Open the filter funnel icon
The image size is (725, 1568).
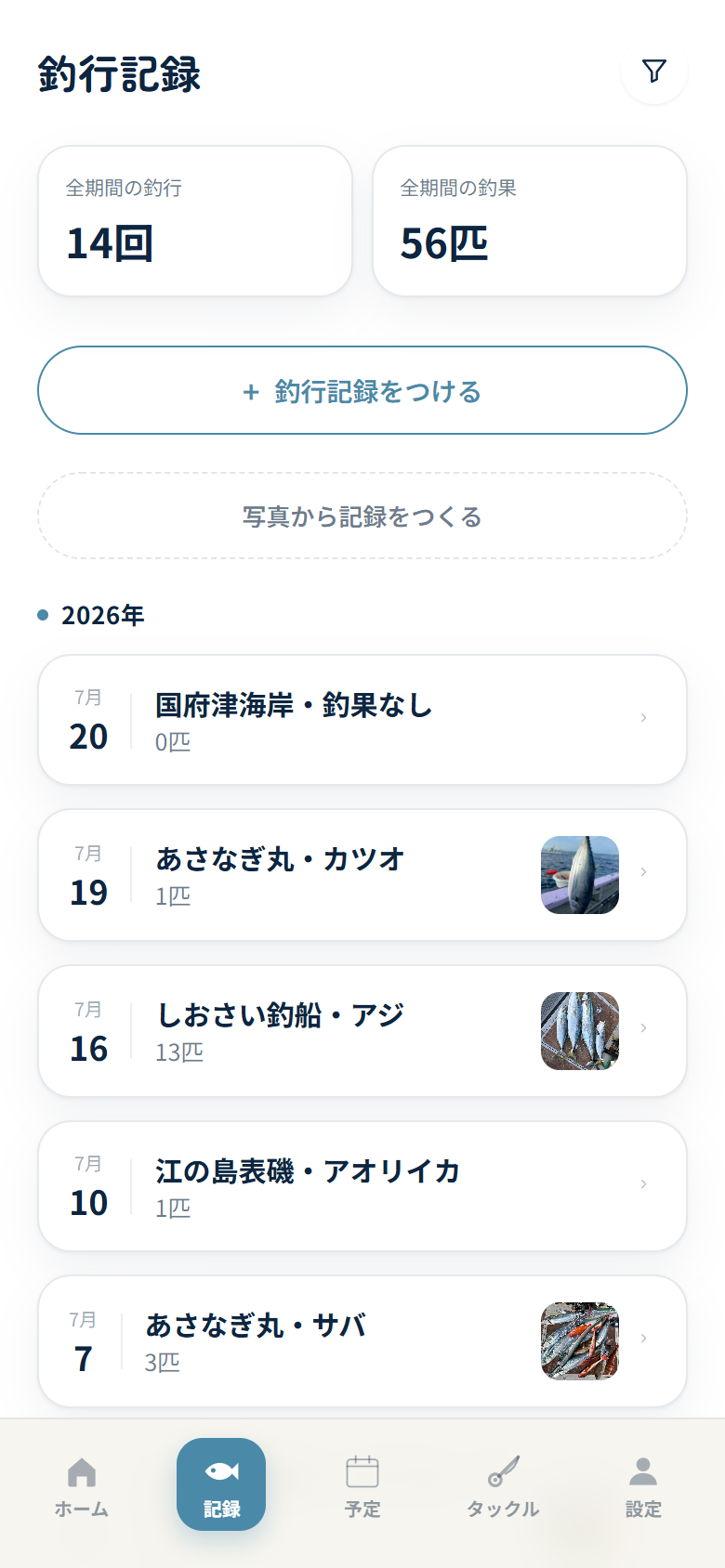point(654,71)
